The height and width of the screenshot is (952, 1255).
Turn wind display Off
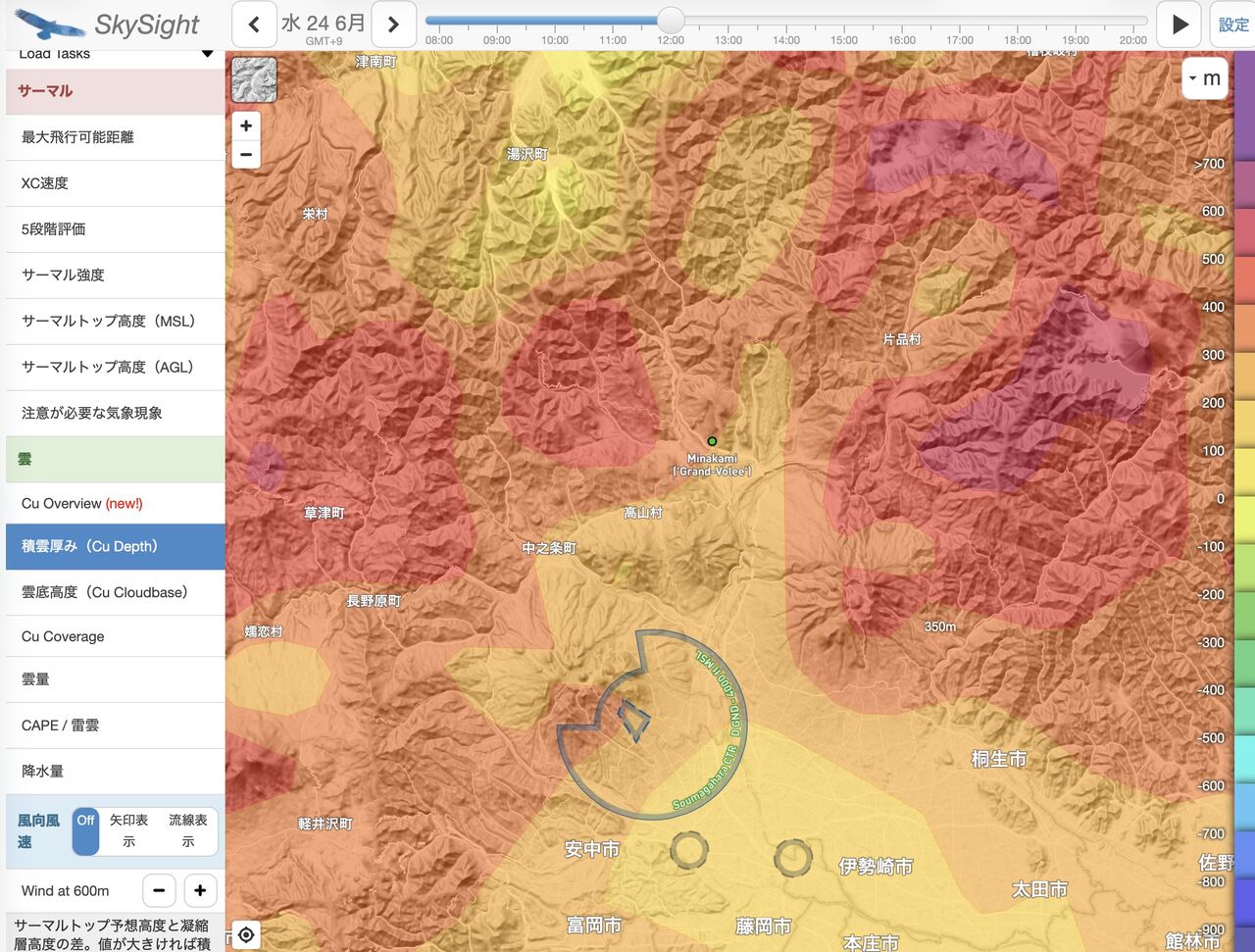coord(86,830)
